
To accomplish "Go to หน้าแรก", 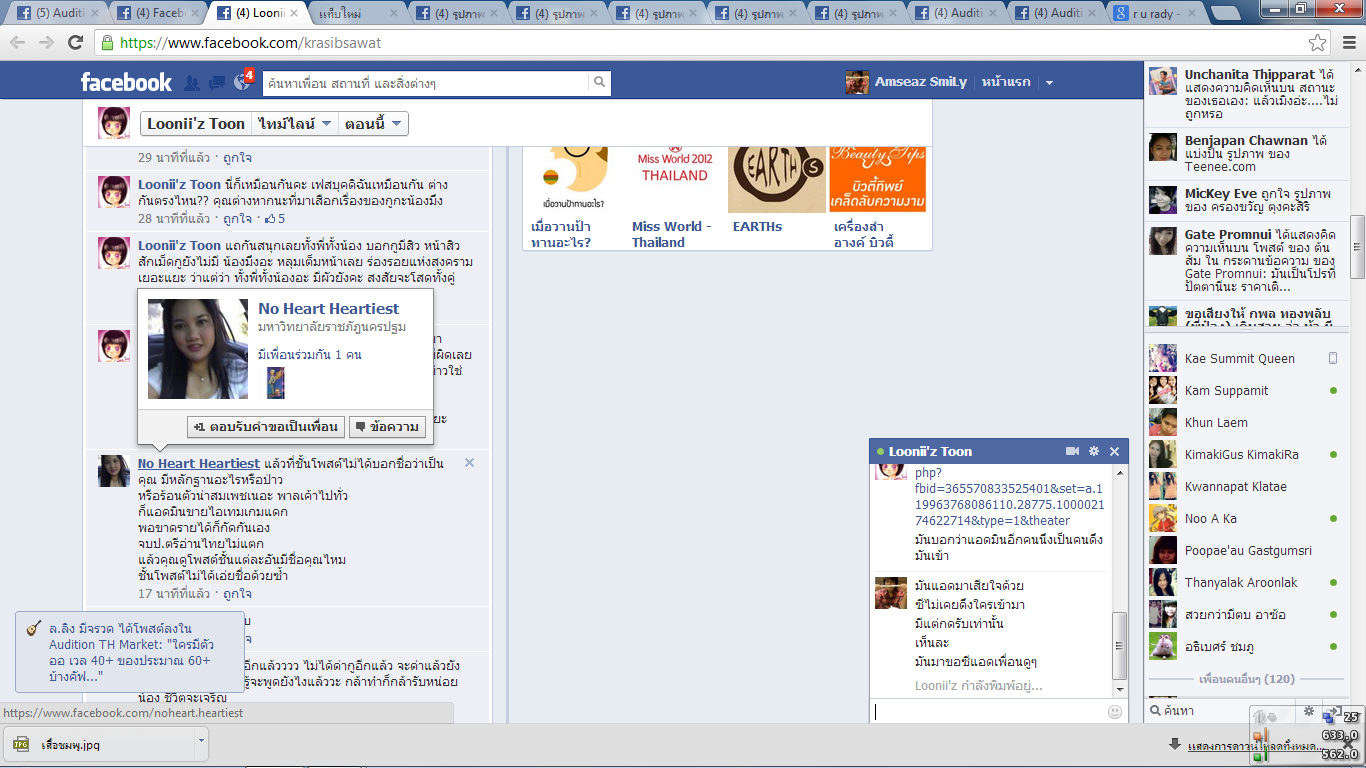I will [x=1006, y=82].
